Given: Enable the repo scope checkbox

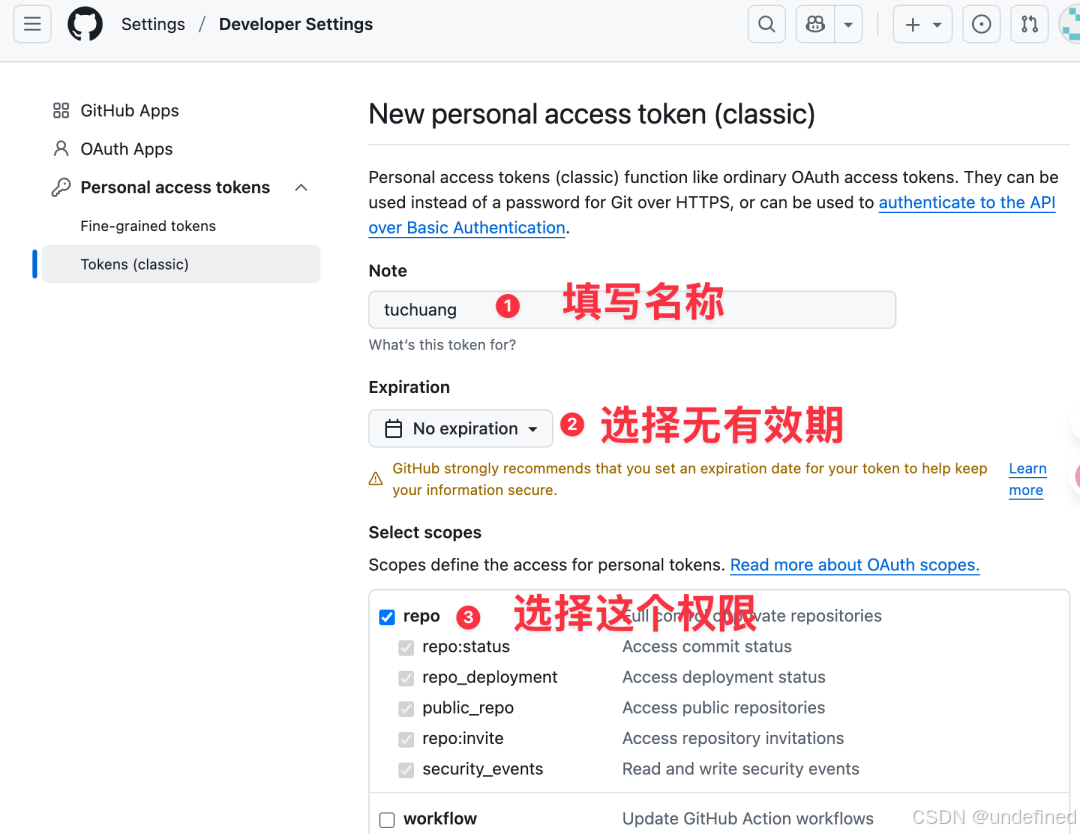Looking at the screenshot, I should [386, 617].
